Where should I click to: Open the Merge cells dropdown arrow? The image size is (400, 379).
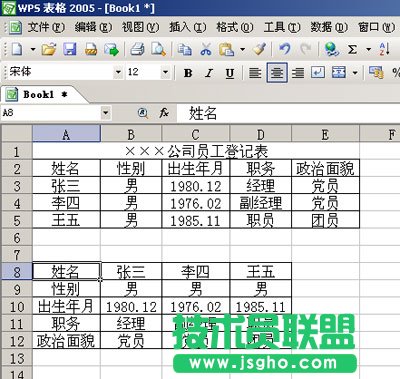click(355, 72)
